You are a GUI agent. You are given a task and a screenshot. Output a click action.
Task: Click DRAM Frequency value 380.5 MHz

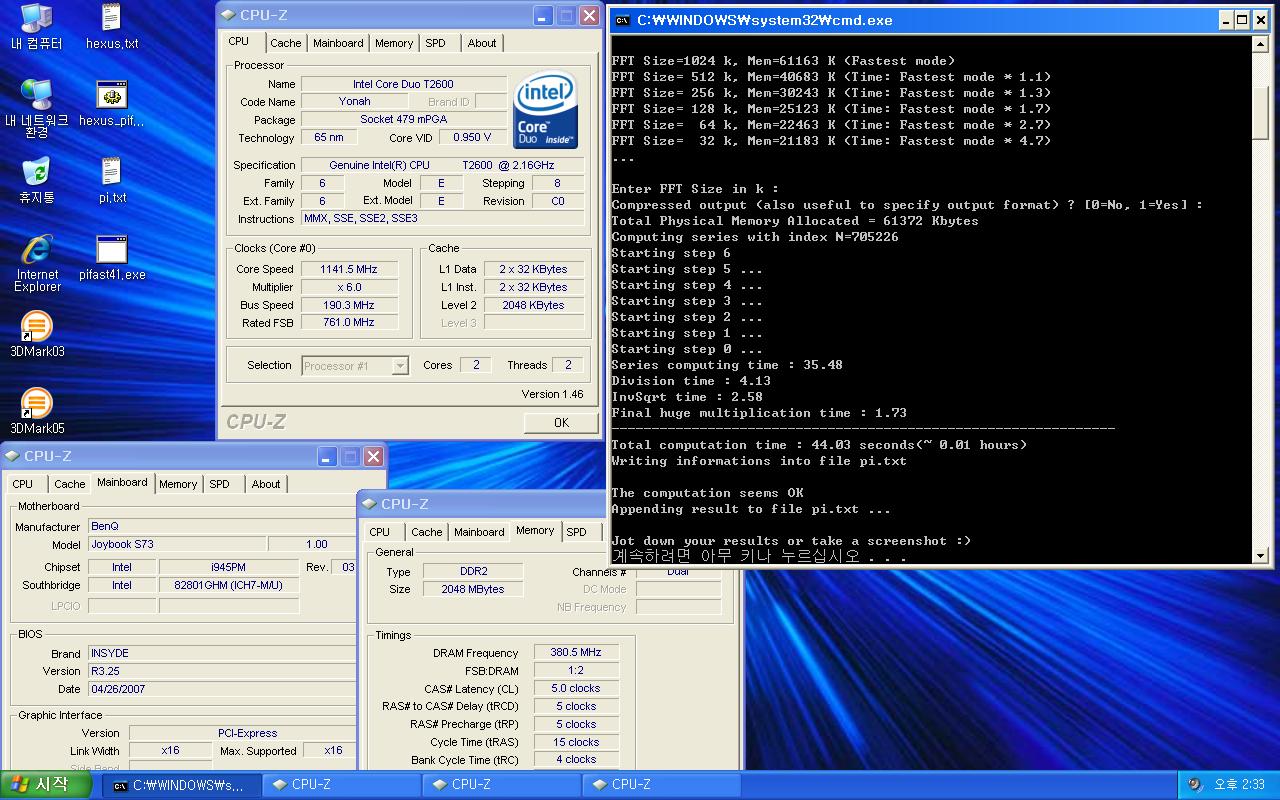tap(576, 653)
